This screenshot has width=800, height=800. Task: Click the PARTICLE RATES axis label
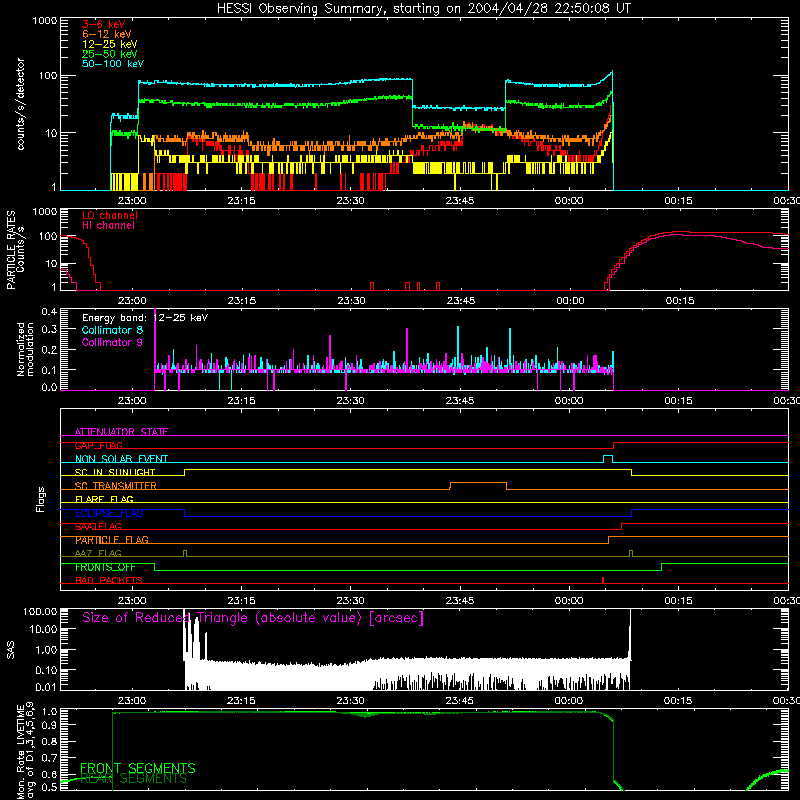tap(11, 250)
